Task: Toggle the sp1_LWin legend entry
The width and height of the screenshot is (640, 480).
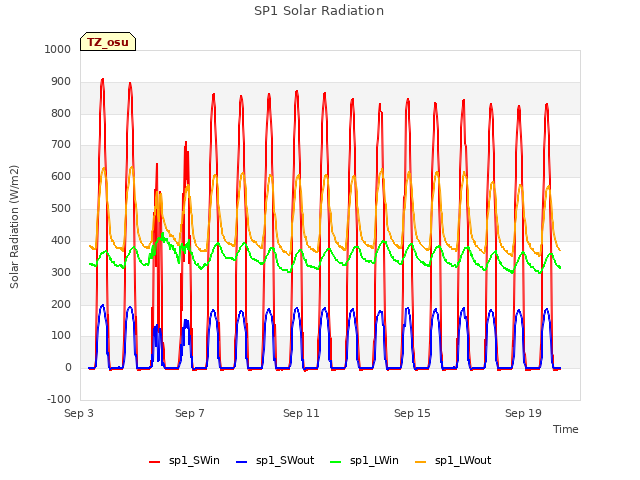Action: (x=364, y=461)
